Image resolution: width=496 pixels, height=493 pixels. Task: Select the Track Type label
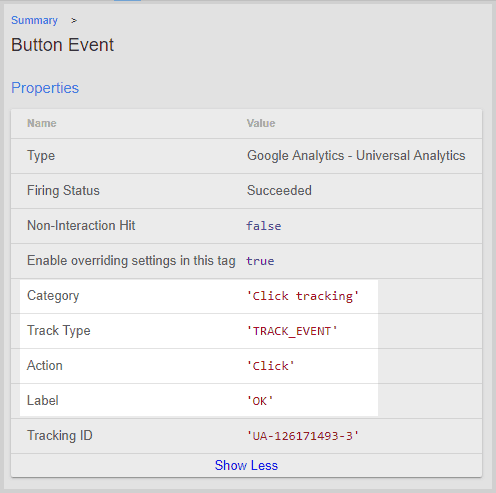(x=59, y=331)
